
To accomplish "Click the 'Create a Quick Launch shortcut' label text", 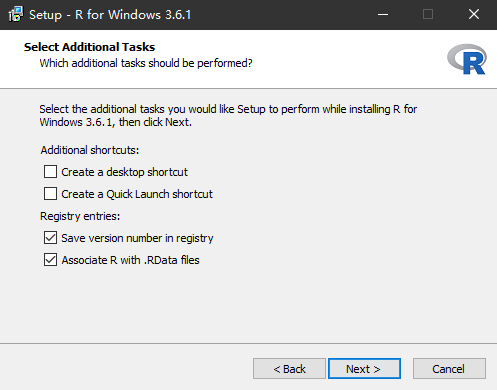I will click(x=137, y=194).
